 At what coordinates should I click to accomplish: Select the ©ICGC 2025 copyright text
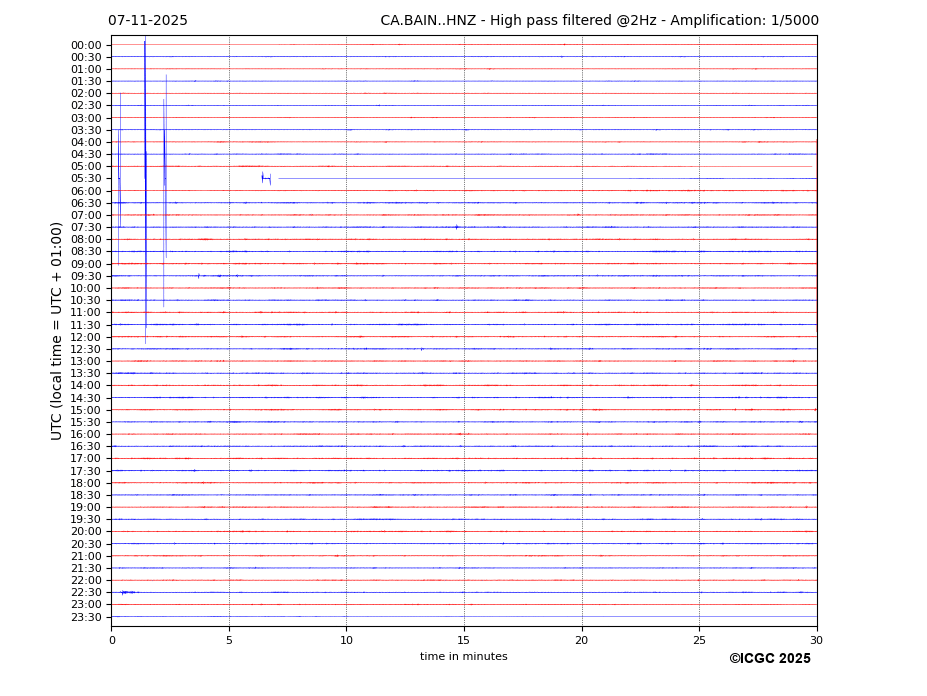point(769,659)
